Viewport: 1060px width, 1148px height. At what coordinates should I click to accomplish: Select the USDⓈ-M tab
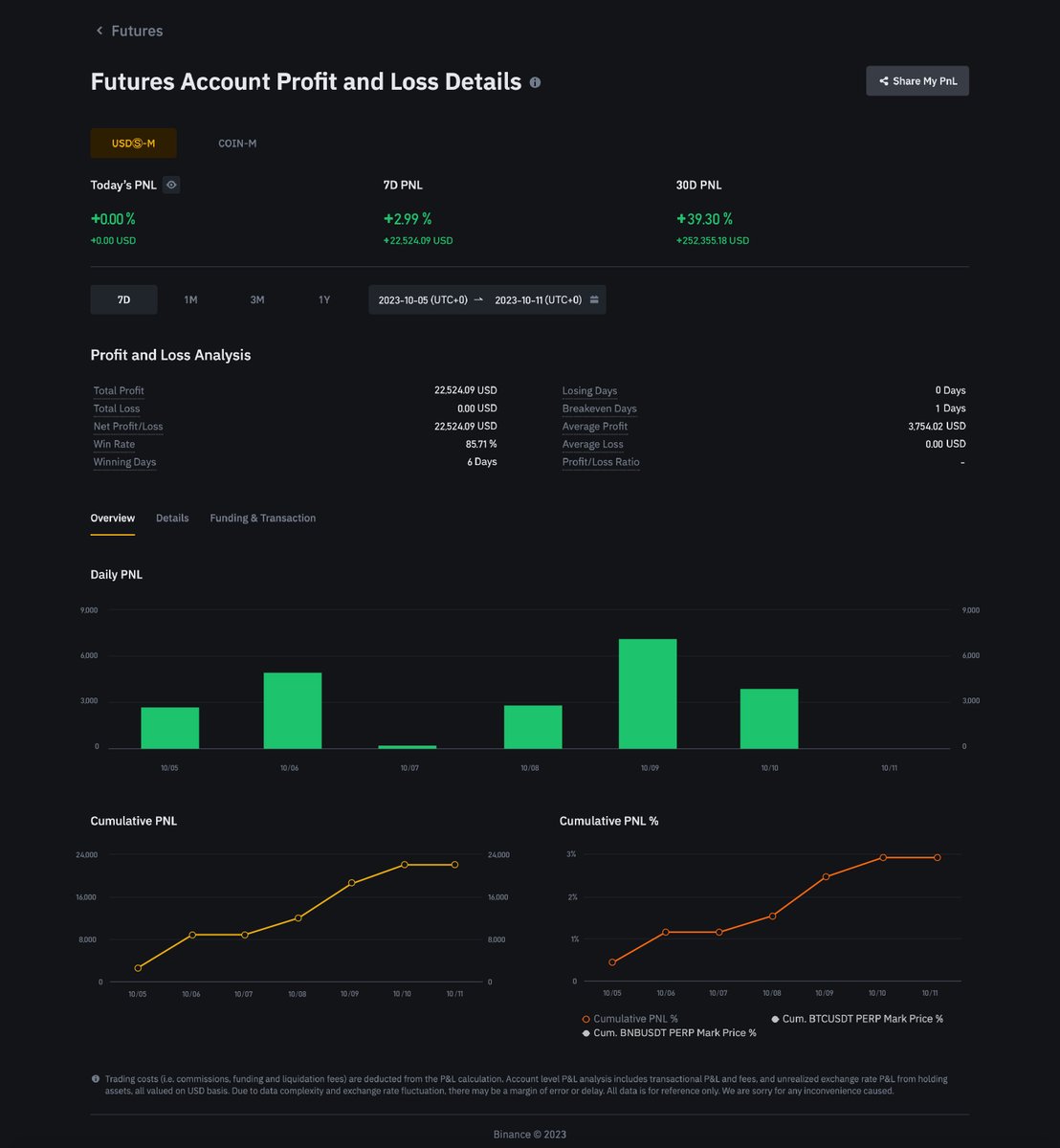[x=133, y=143]
